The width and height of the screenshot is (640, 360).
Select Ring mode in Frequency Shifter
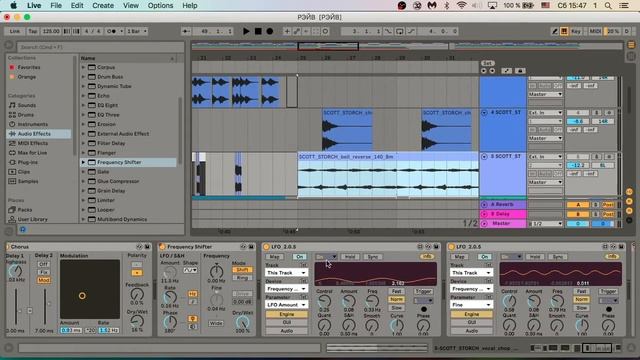pyautogui.click(x=242, y=278)
